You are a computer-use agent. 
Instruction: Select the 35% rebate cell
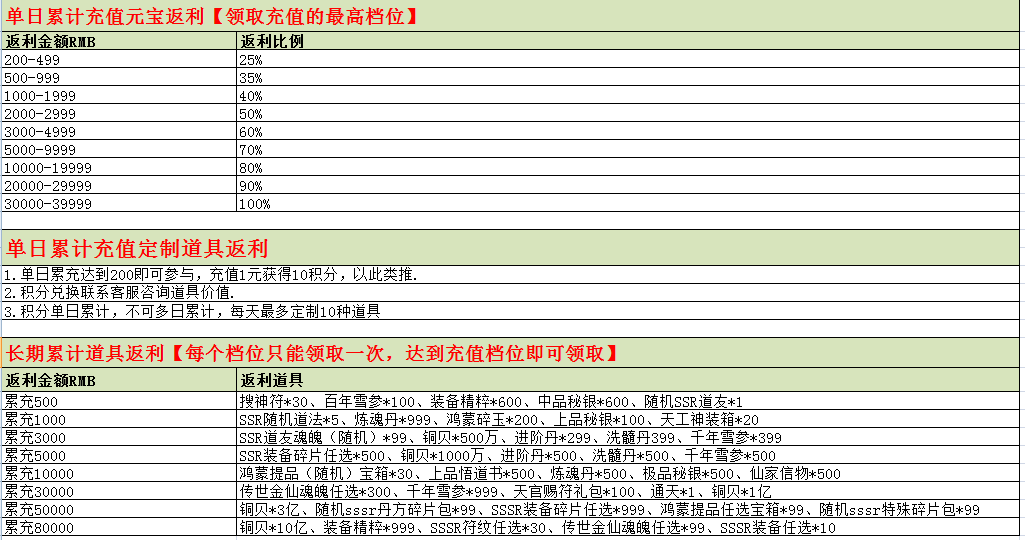[x=628, y=78]
